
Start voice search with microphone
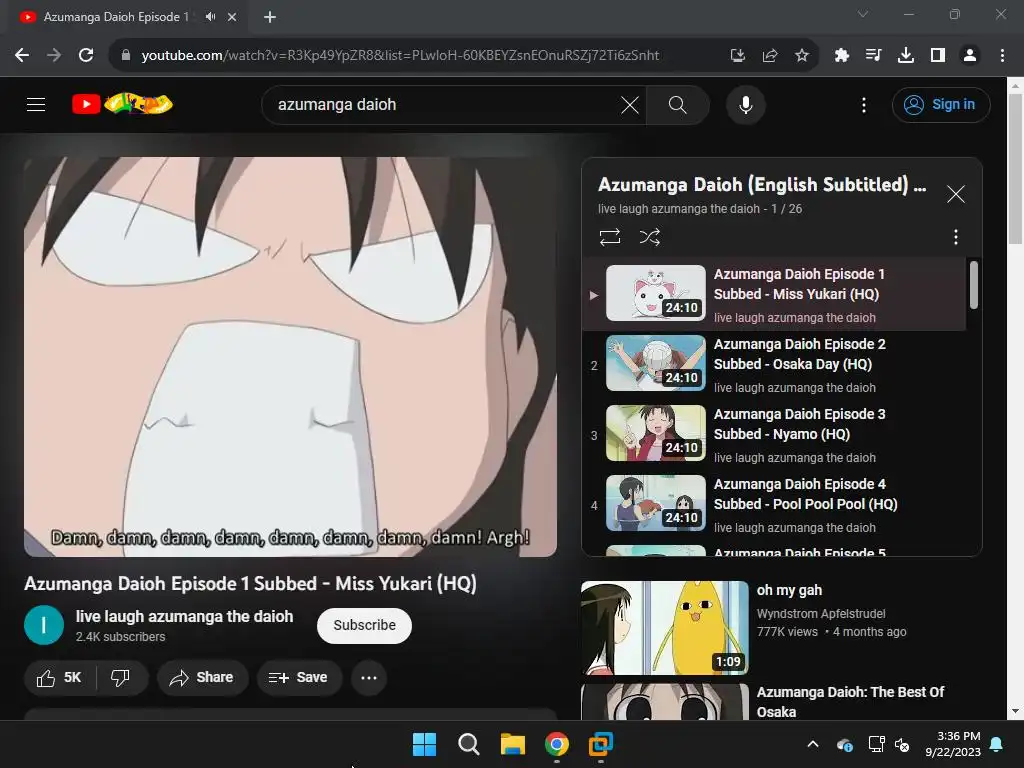tap(745, 104)
